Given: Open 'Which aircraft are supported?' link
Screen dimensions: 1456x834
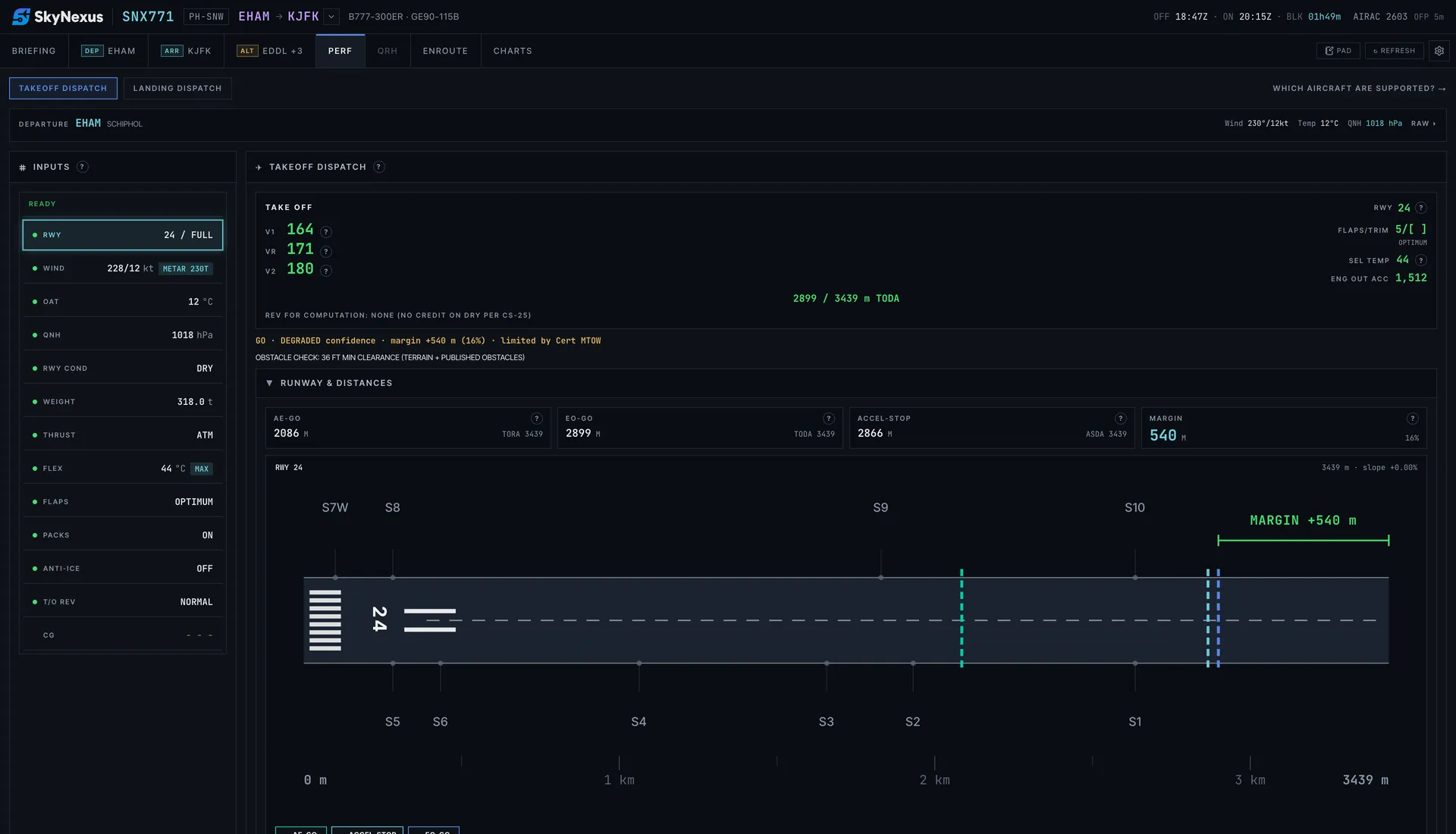Looking at the screenshot, I should coord(1359,89).
